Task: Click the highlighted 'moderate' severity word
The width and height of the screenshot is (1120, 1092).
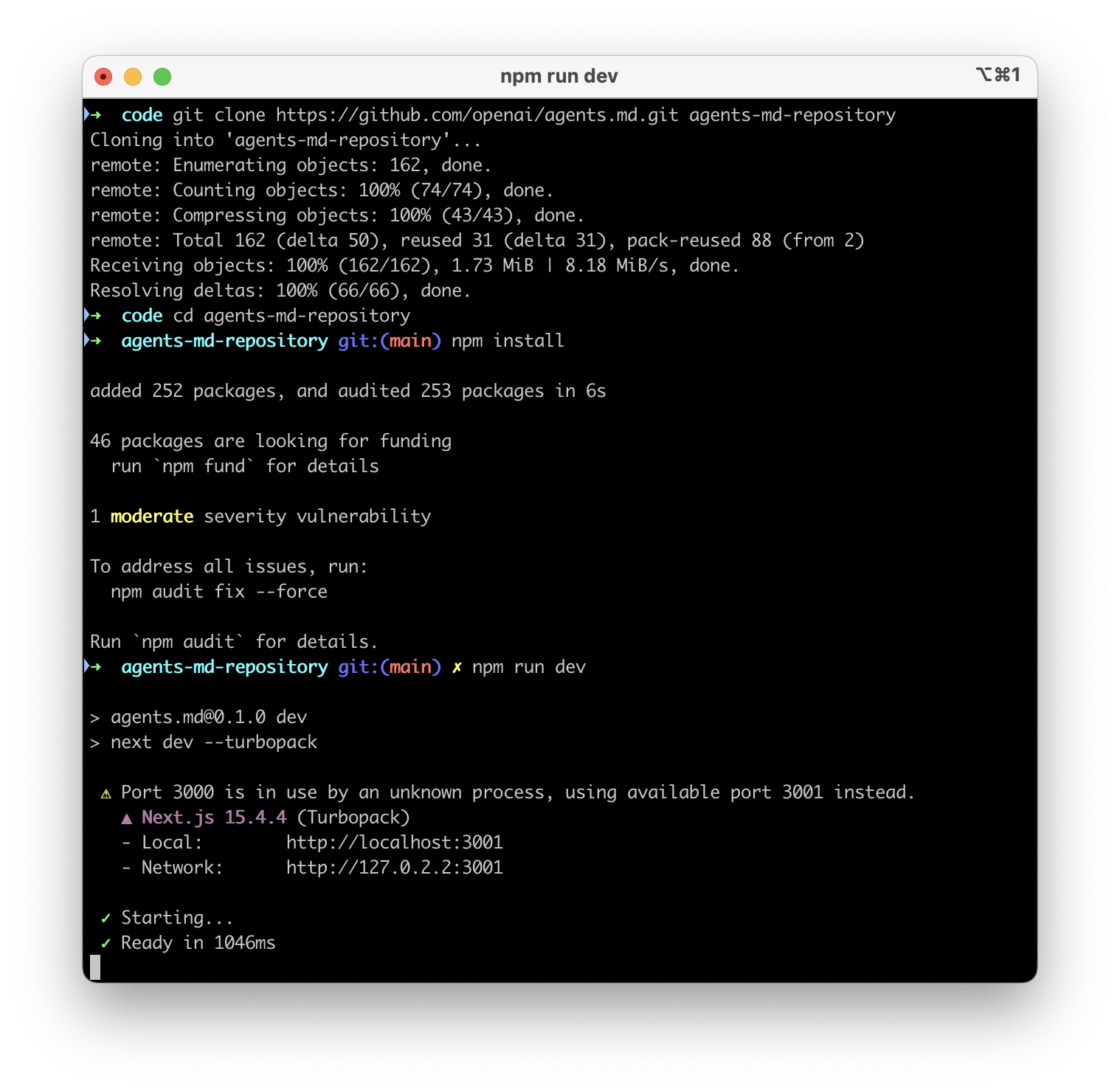Action: 152,516
